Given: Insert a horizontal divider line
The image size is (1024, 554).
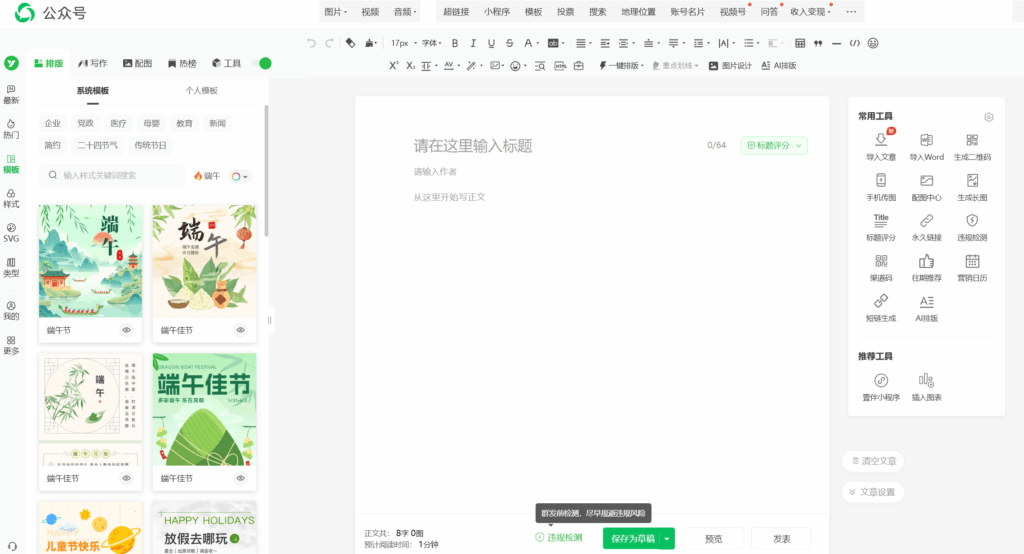Looking at the screenshot, I should (x=837, y=43).
